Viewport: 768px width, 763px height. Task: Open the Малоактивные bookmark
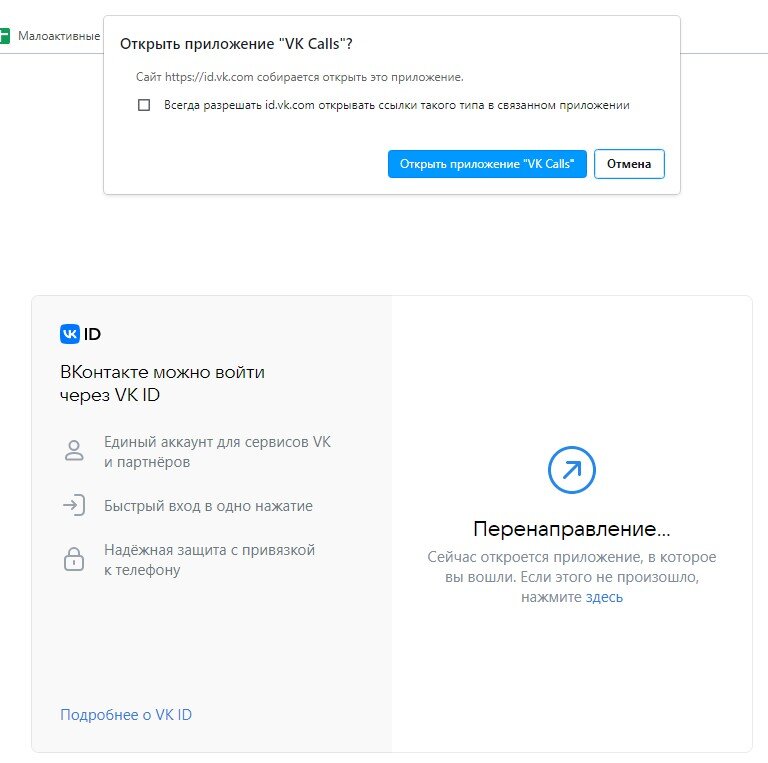tap(59, 36)
